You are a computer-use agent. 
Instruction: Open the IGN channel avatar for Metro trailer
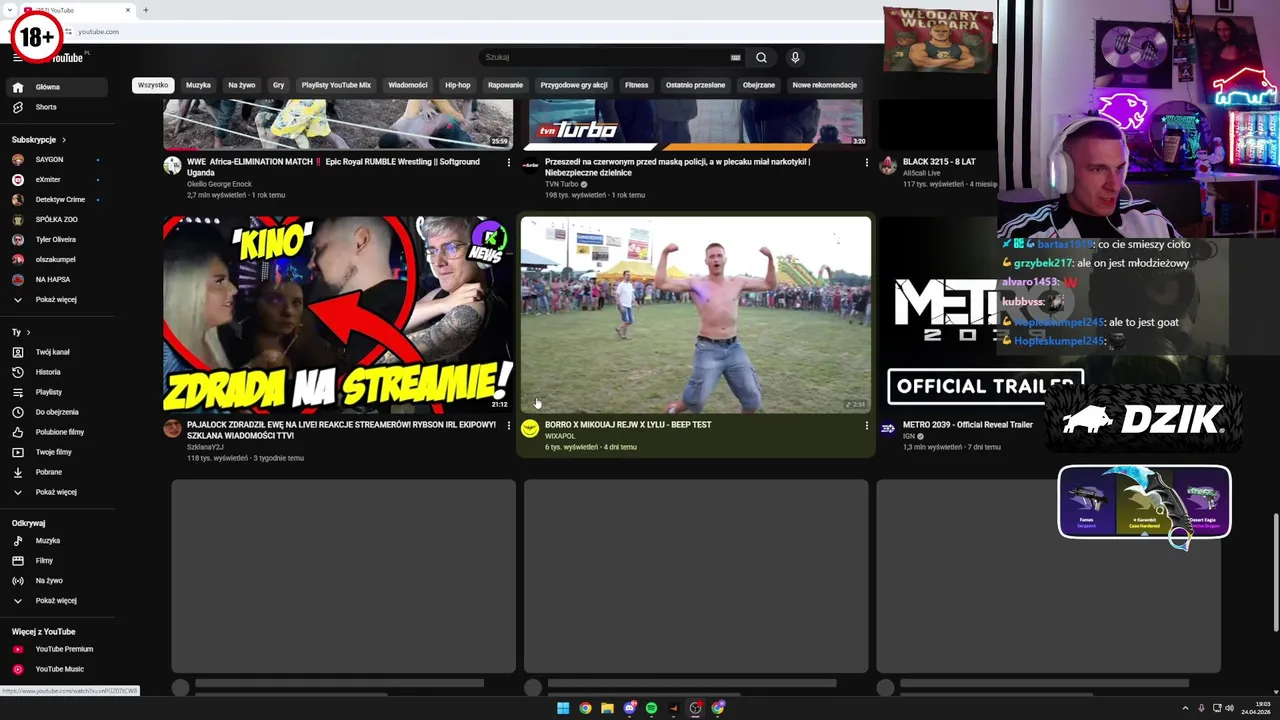[888, 429]
